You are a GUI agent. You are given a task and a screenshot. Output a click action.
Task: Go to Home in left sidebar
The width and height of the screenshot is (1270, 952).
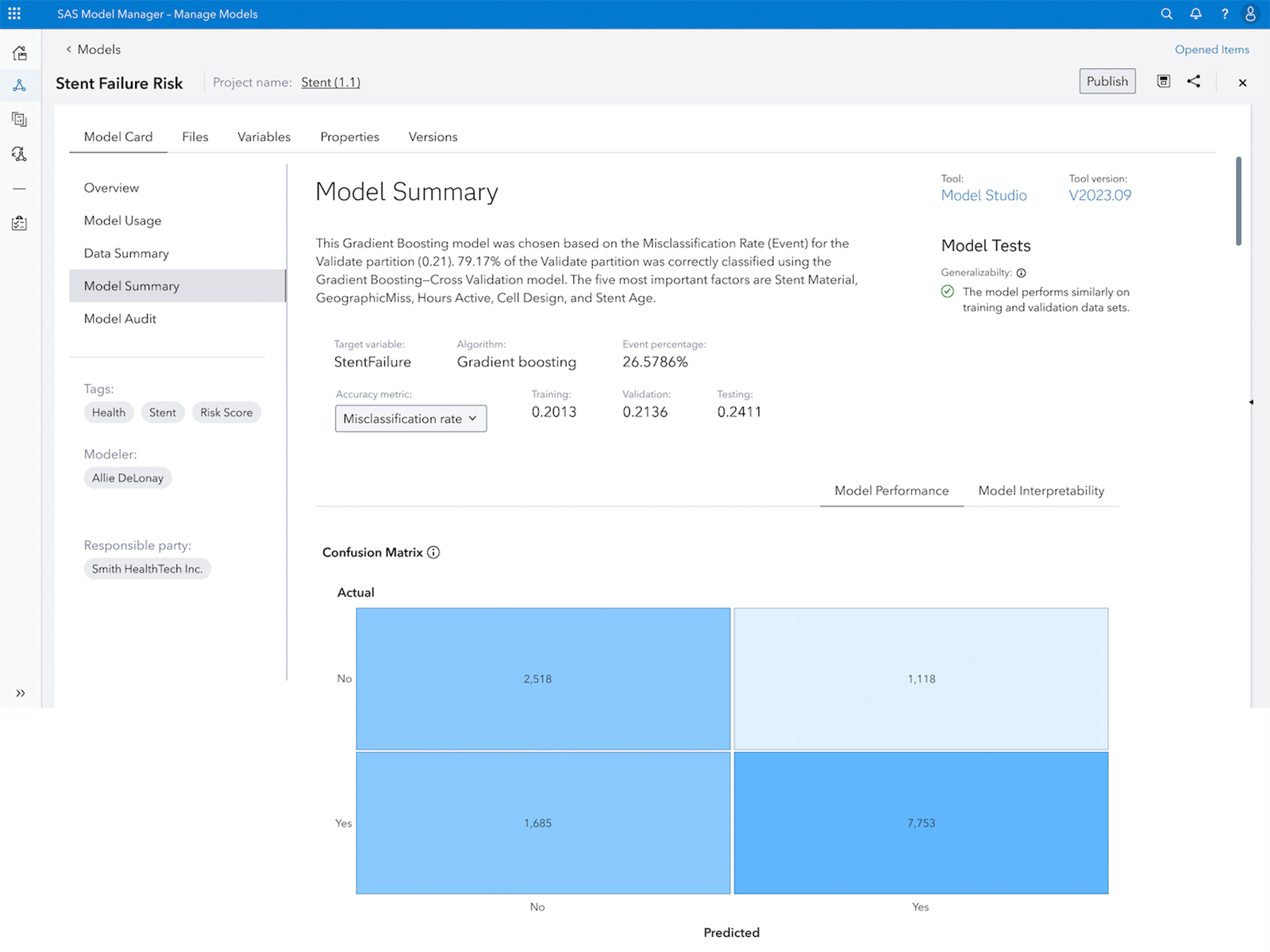click(20, 53)
